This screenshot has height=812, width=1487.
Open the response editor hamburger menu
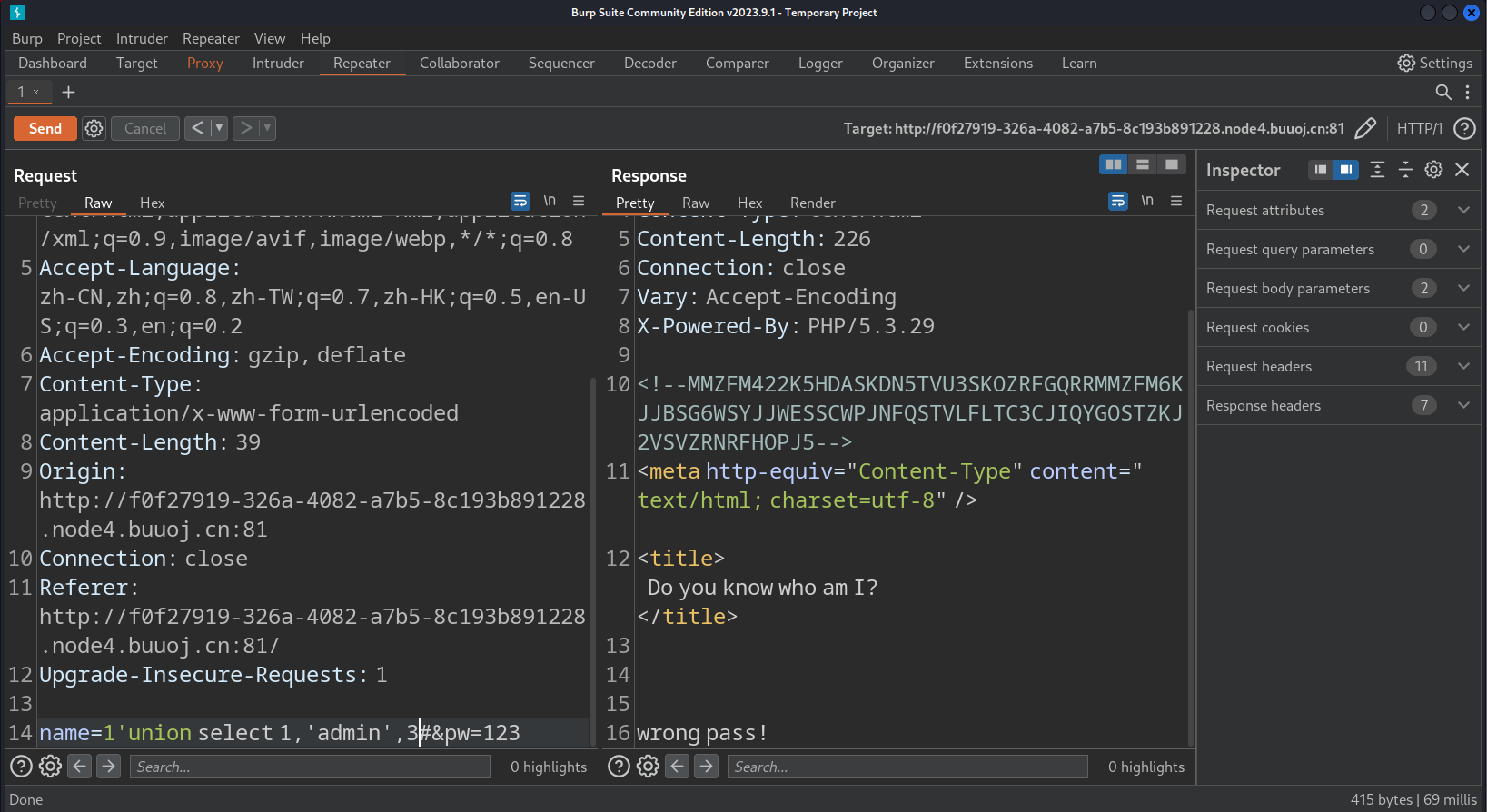tap(1176, 201)
